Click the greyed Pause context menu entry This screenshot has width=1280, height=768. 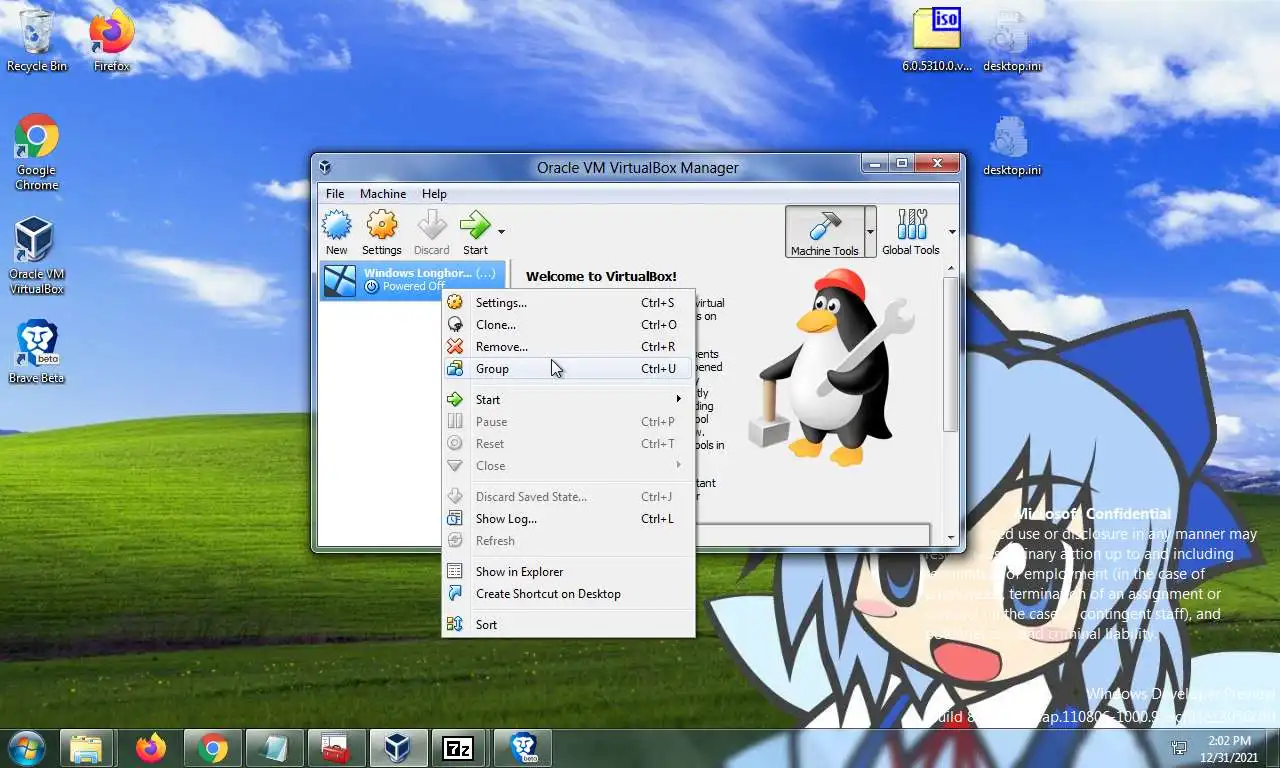point(568,422)
